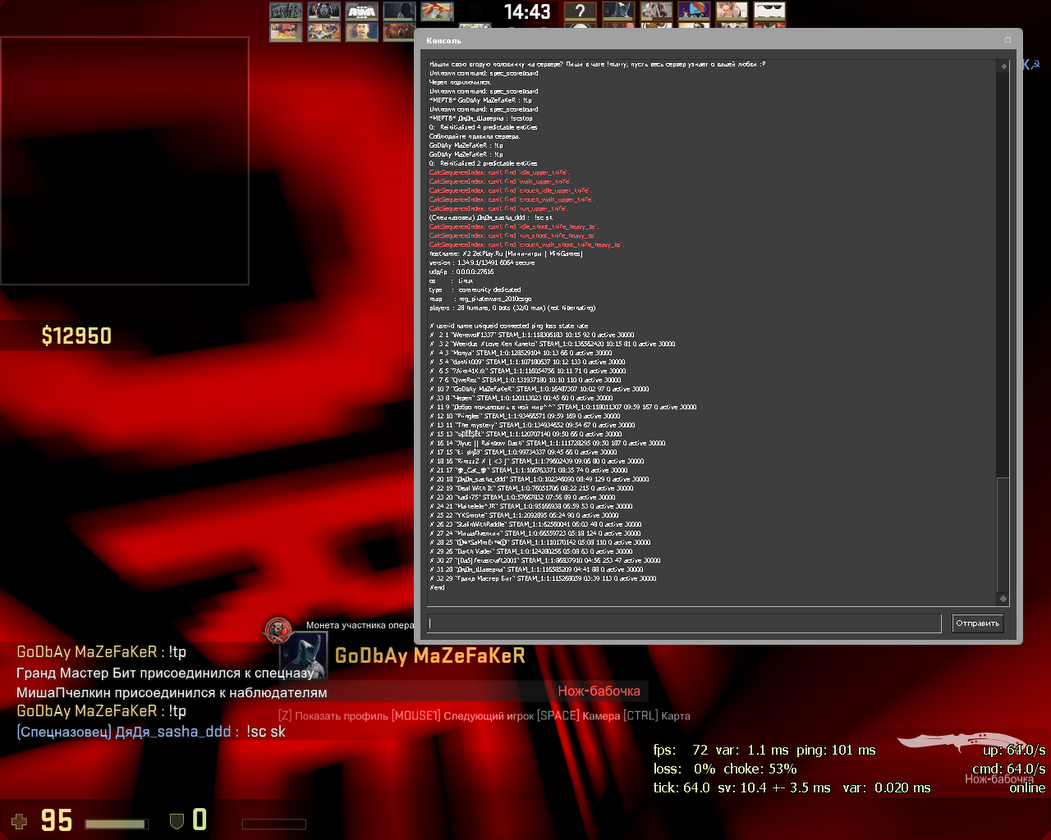Open spectated player's hooded avatar portrait
1051x840 pixels.
click(303, 656)
